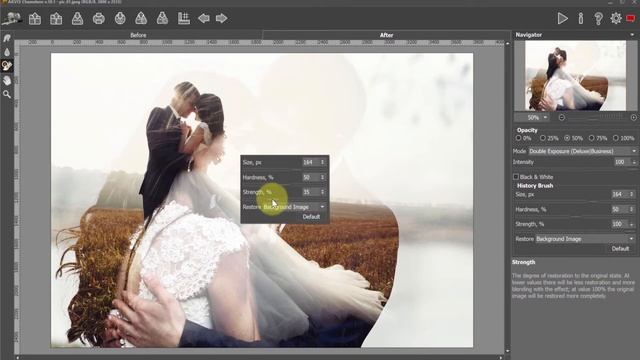The height and width of the screenshot is (360, 640).
Task: Select the Hand pan tool
Action: click(x=7, y=80)
